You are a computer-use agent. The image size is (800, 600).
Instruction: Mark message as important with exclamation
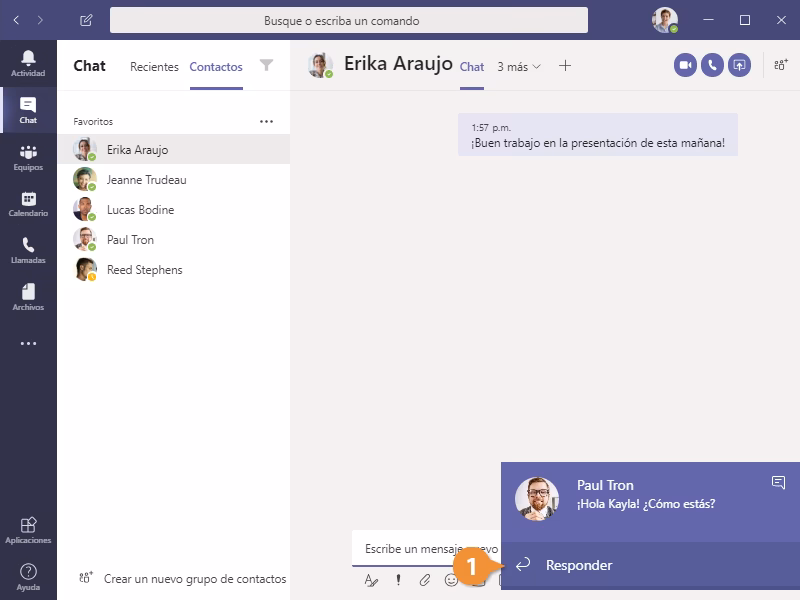tap(398, 580)
